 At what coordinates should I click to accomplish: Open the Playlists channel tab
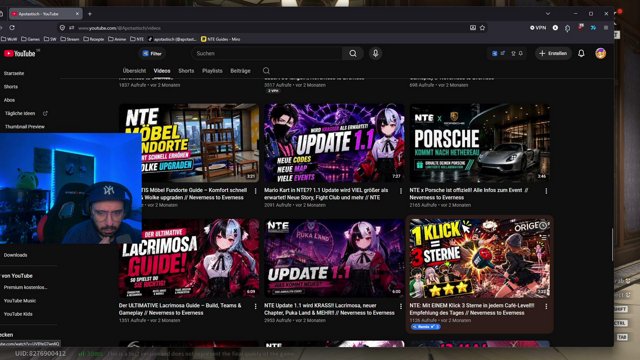coord(212,71)
